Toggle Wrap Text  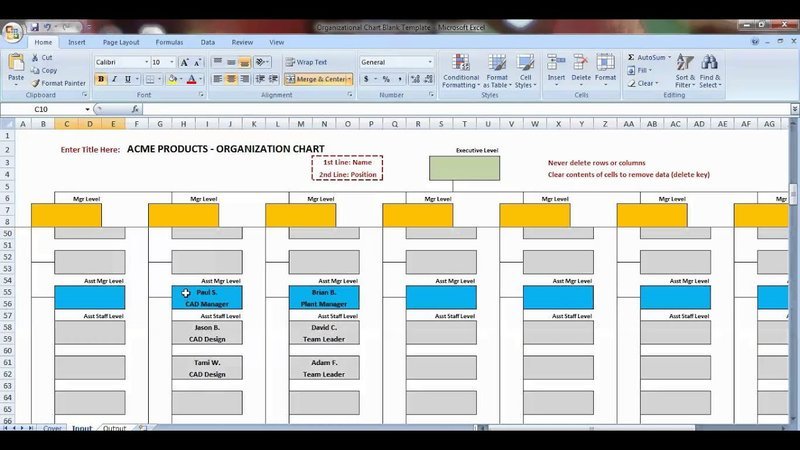pos(306,62)
